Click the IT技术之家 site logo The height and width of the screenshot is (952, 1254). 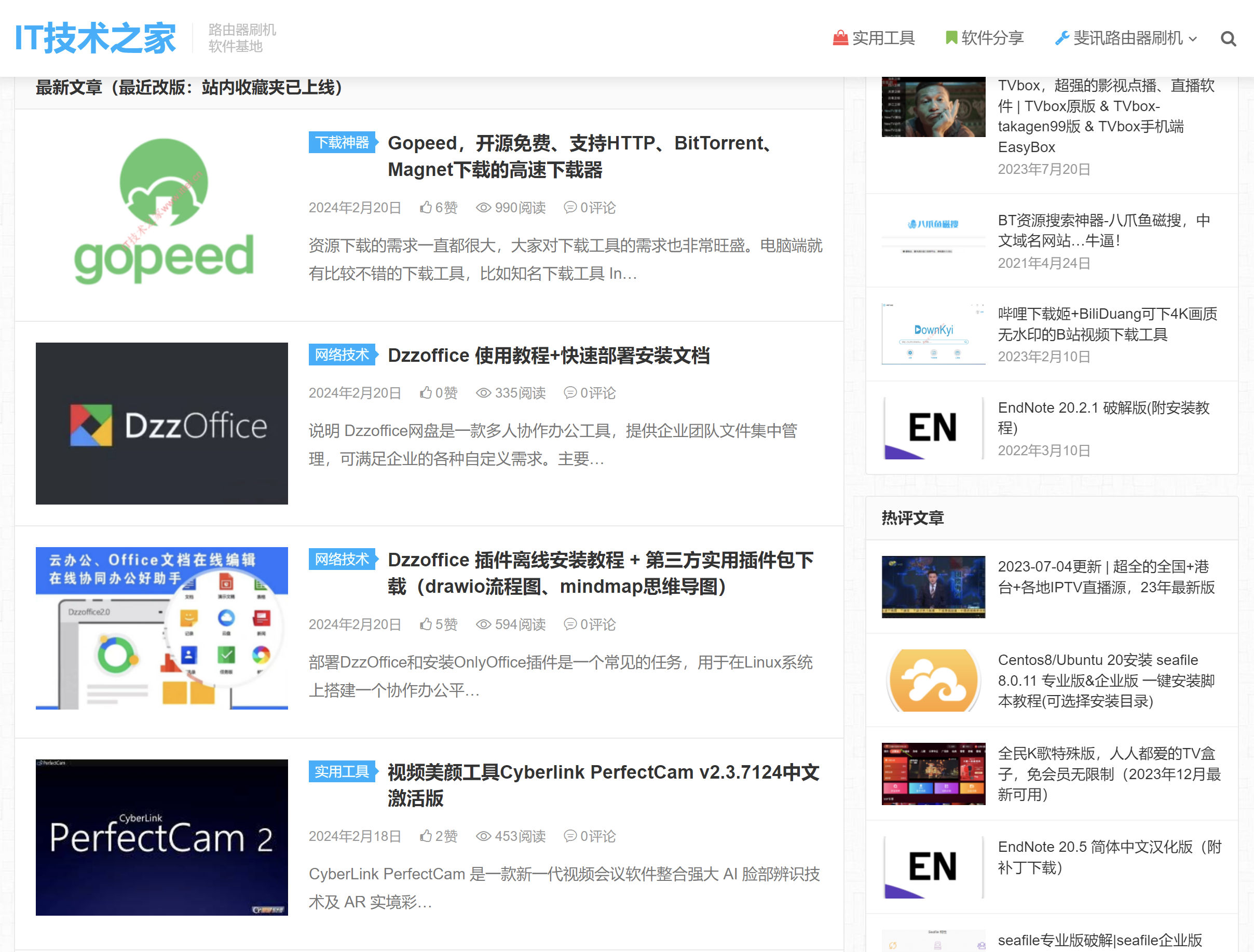(x=95, y=38)
